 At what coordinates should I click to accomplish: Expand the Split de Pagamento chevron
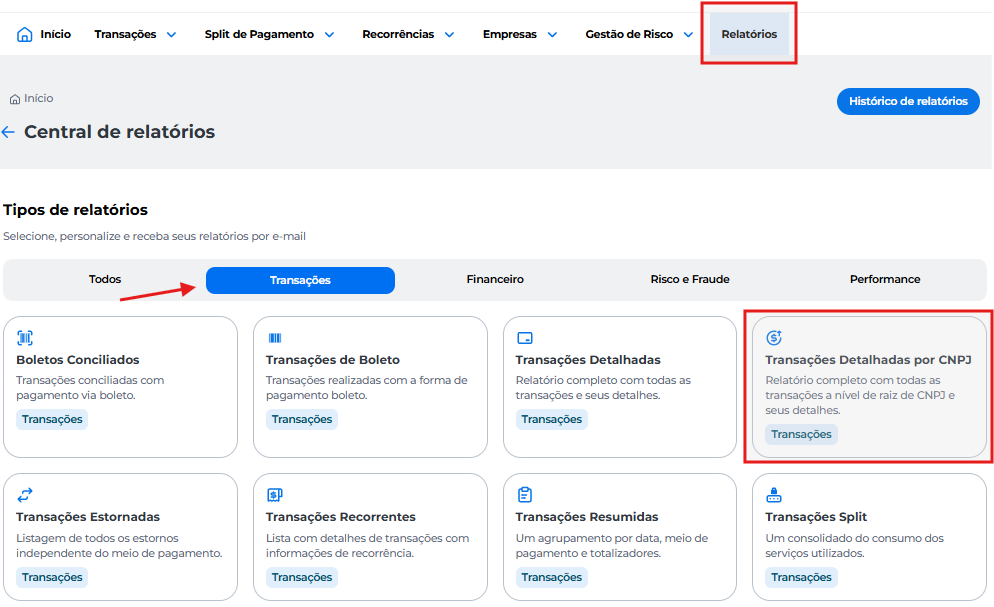[x=329, y=35]
